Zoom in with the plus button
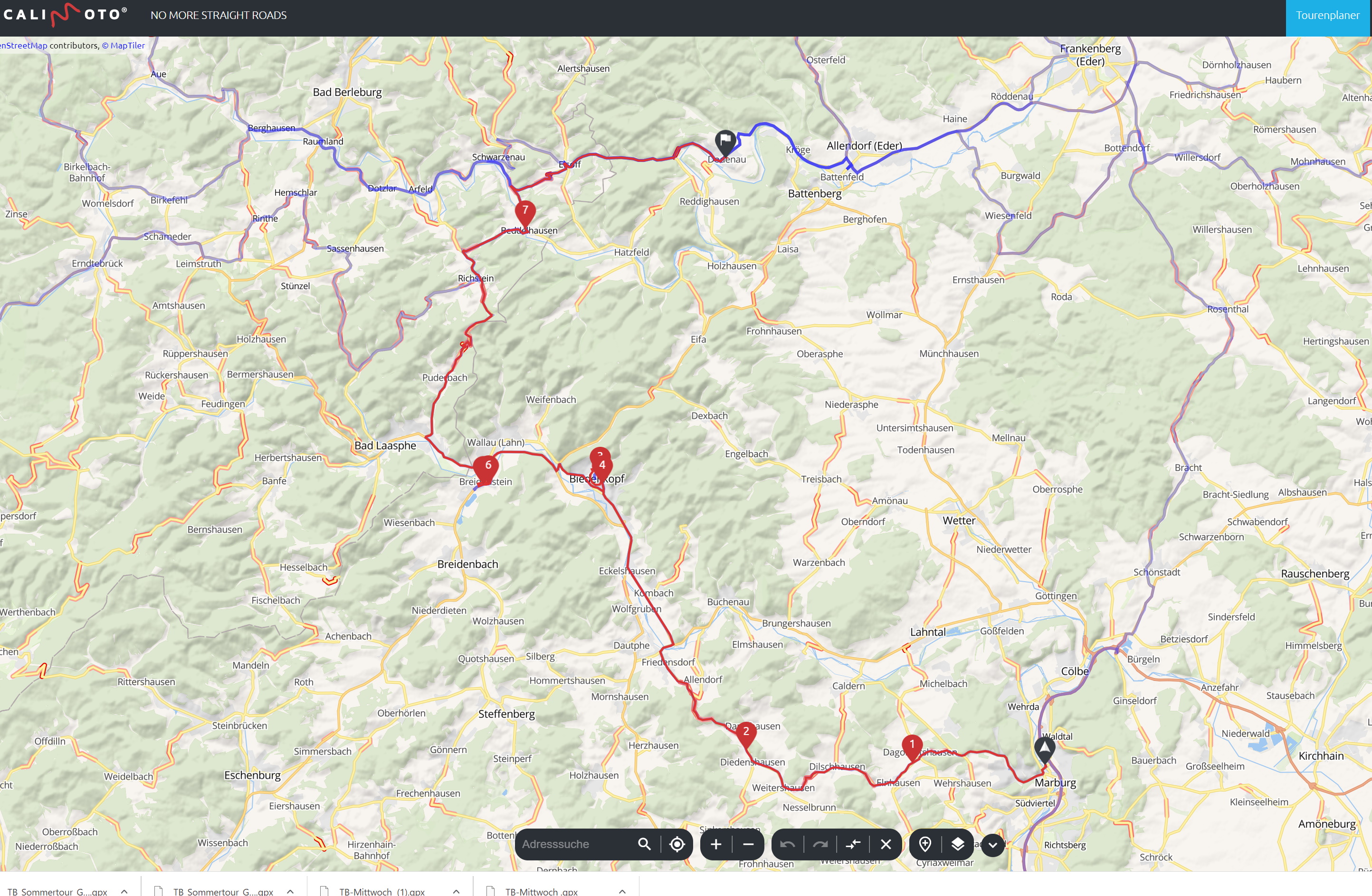Viewport: 1372px width, 896px height. pos(715,844)
